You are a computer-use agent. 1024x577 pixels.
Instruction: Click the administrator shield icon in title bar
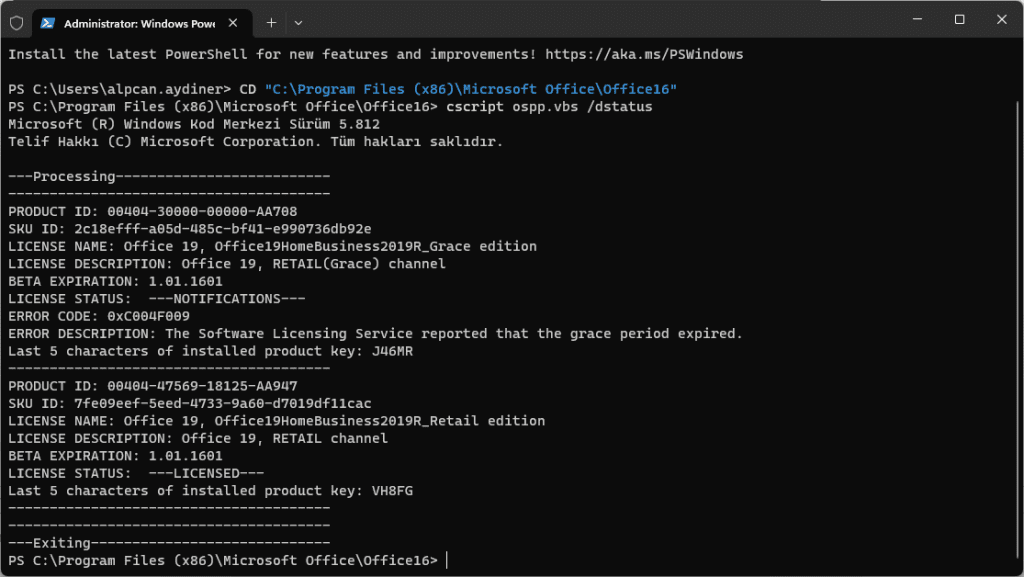pyautogui.click(x=17, y=22)
